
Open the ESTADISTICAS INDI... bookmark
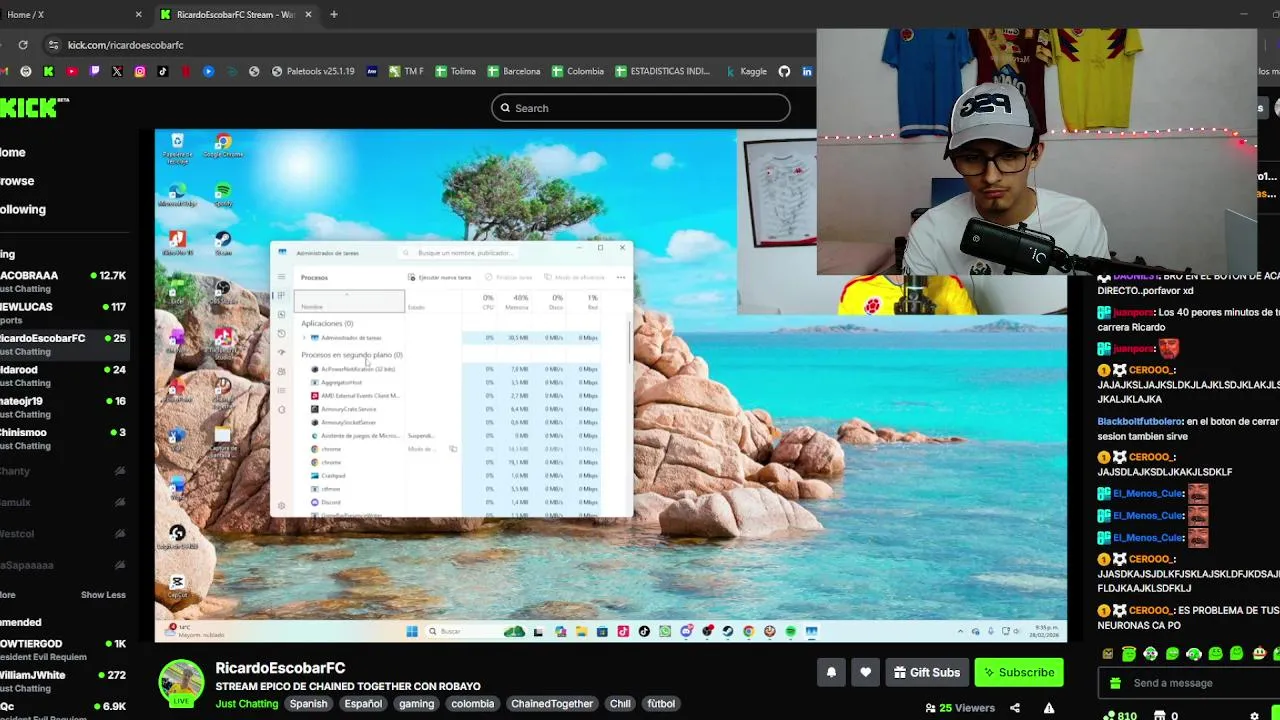662,72
